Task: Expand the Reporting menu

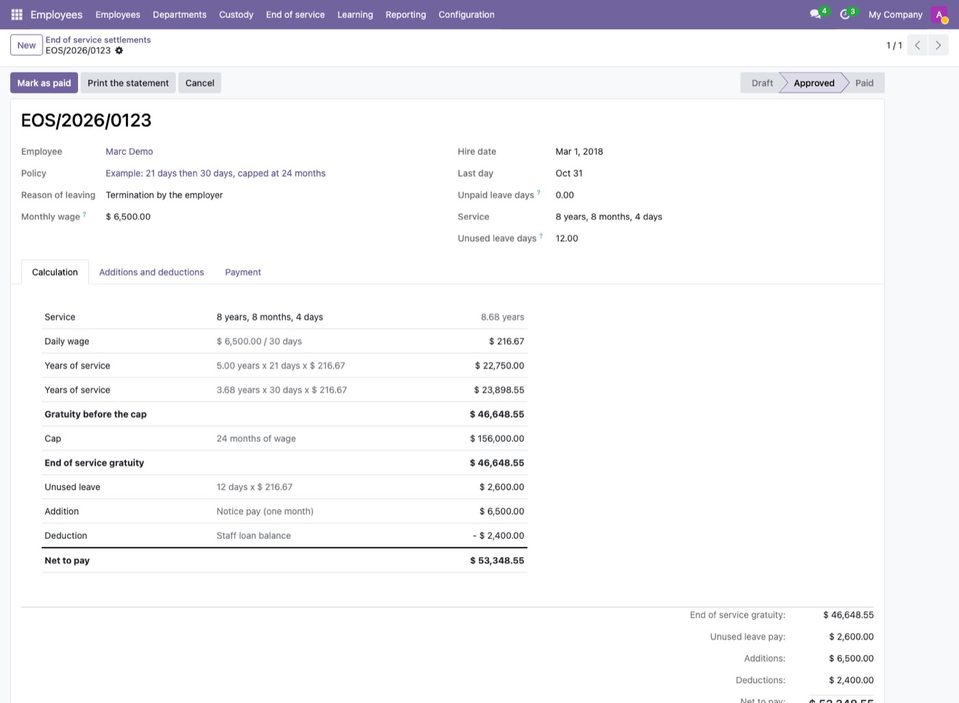Action: pos(405,15)
